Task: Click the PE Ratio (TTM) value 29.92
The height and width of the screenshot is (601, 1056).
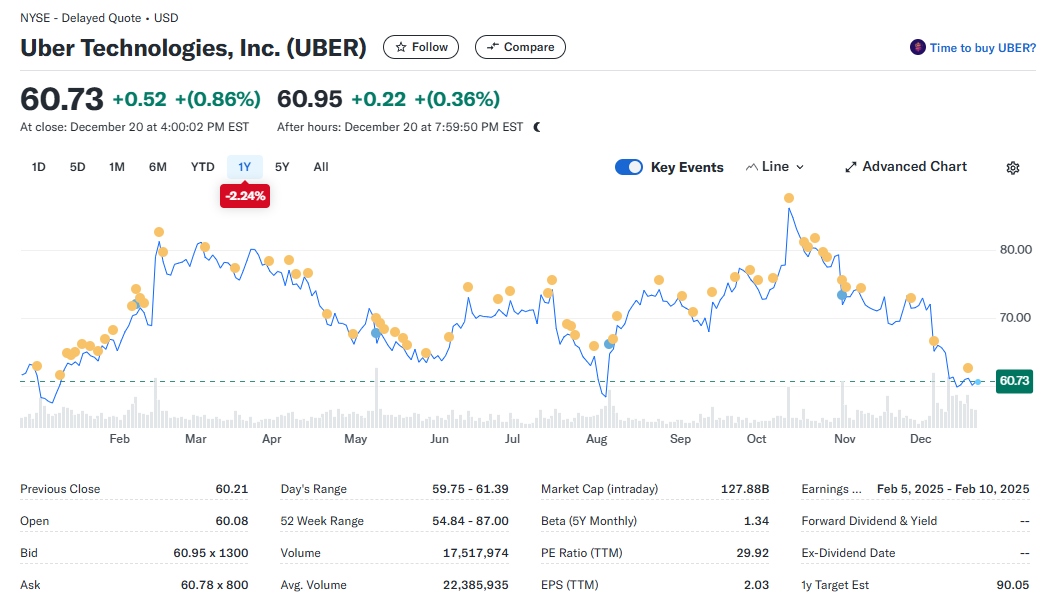Action: click(752, 553)
